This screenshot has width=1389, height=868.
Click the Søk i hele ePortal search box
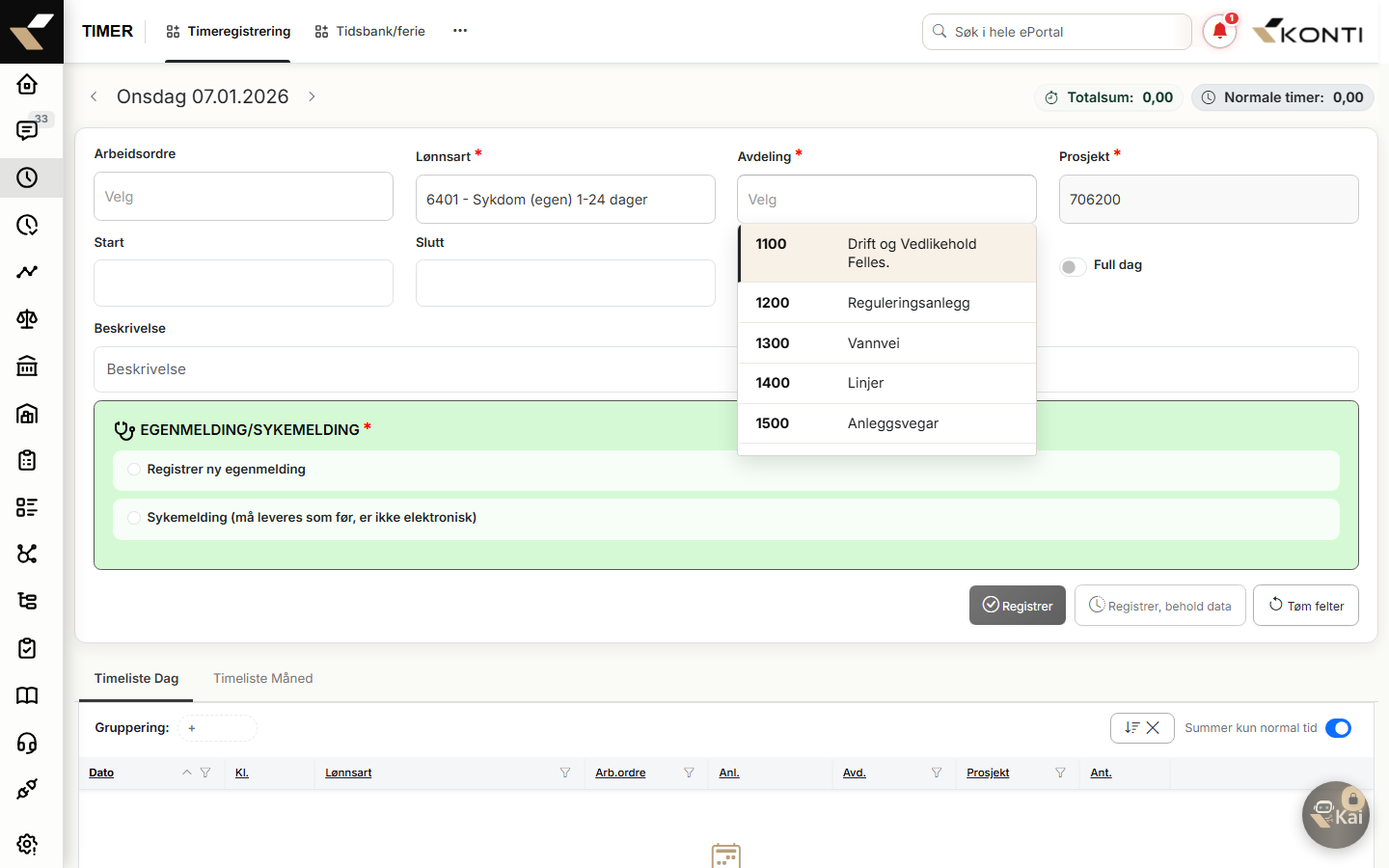(1057, 32)
